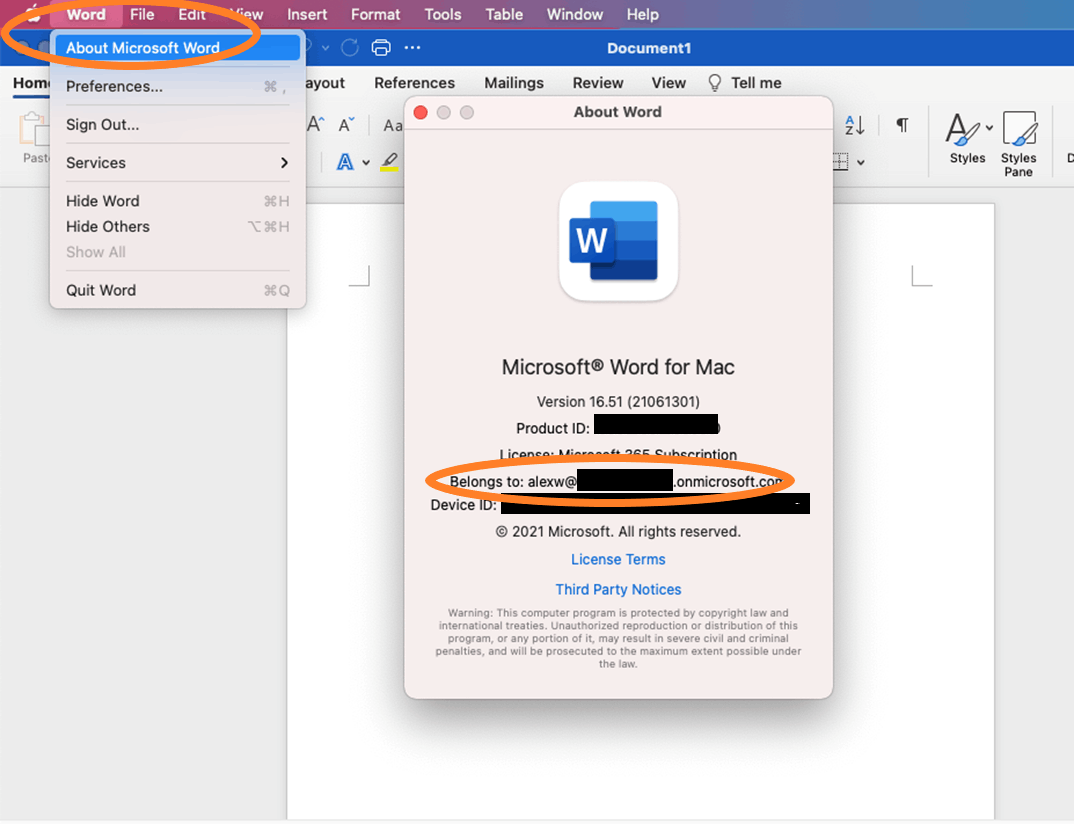Click the Version 16.51 text

coord(619,401)
